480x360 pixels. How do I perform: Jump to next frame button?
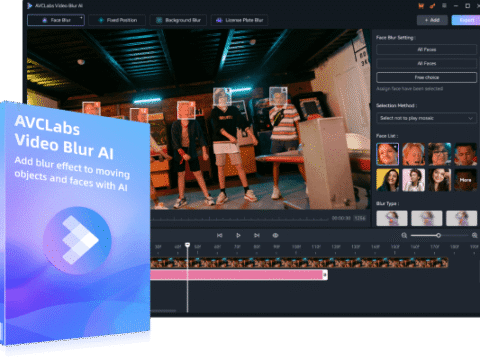(x=257, y=235)
